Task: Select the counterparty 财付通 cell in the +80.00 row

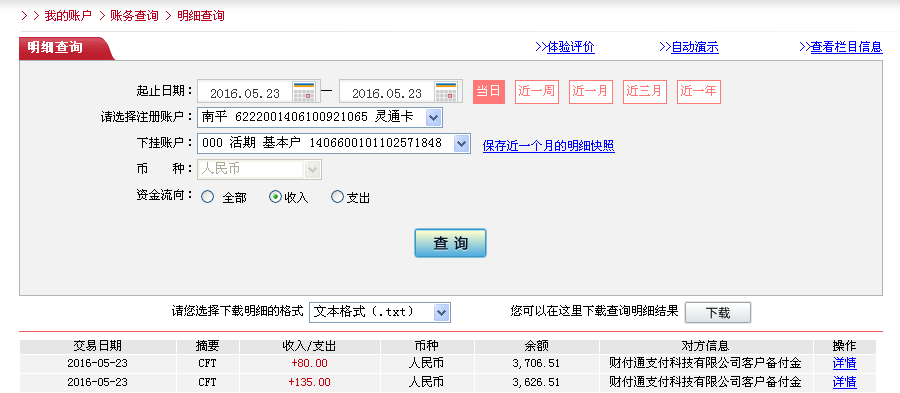Action: click(x=706, y=363)
